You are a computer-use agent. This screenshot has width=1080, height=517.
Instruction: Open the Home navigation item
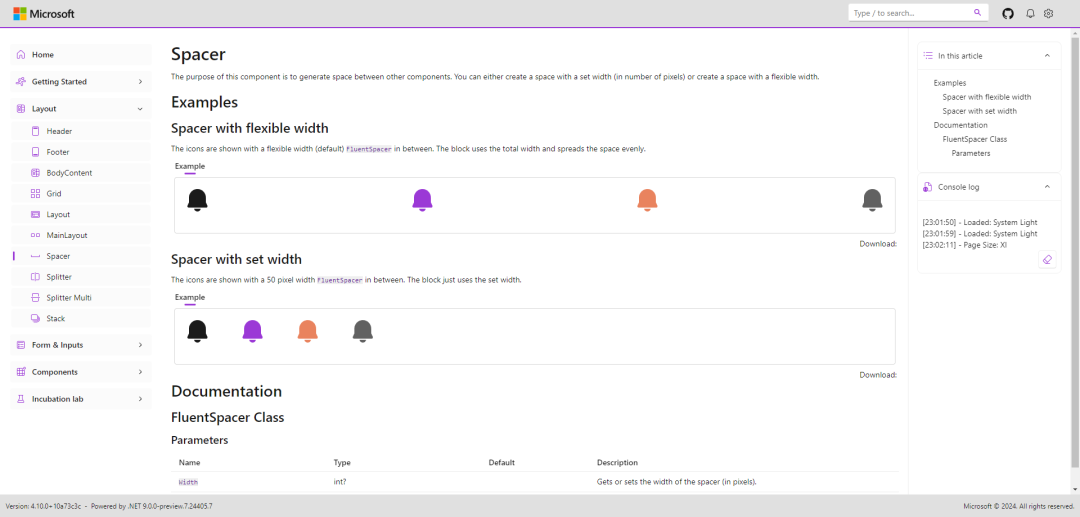(x=43, y=55)
